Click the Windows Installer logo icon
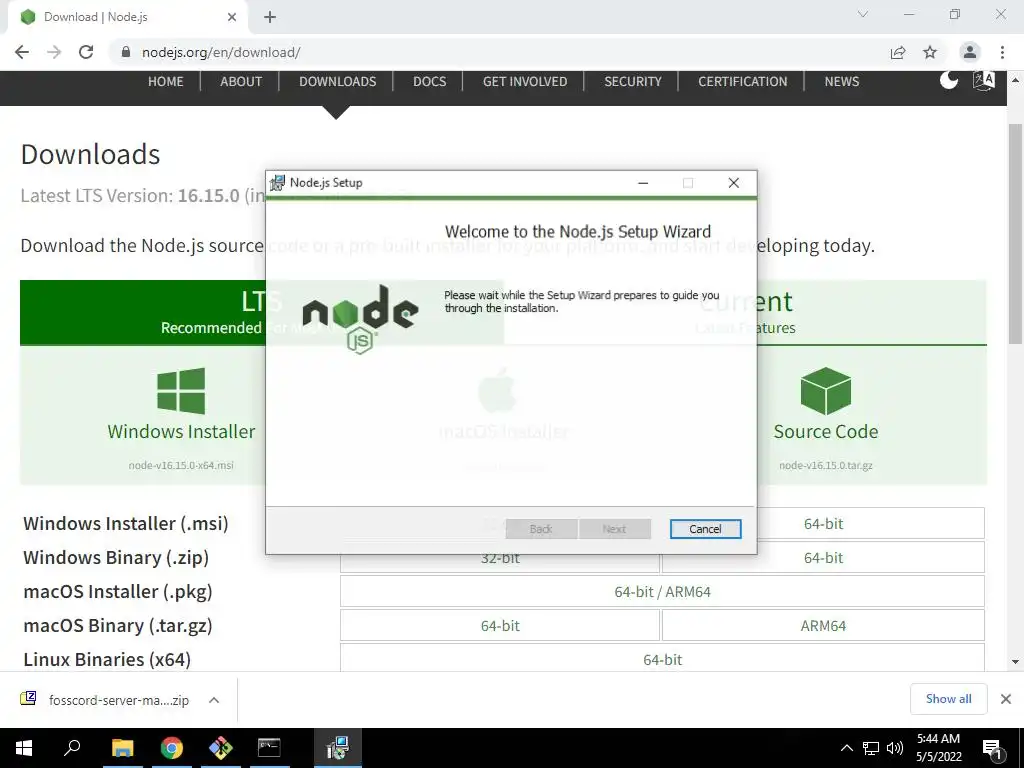Screen dimensions: 1024x768 point(181,391)
